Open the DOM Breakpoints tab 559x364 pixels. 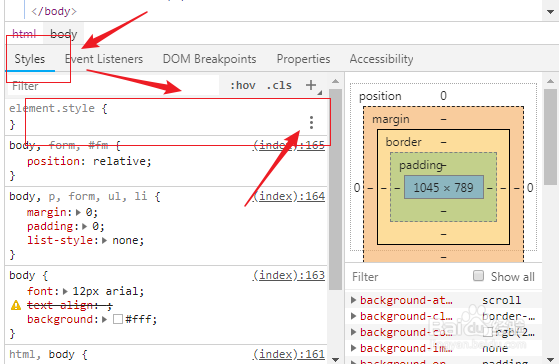click(209, 59)
